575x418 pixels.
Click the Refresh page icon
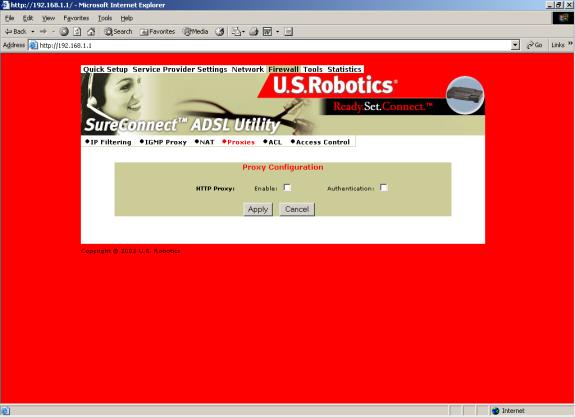[77, 32]
